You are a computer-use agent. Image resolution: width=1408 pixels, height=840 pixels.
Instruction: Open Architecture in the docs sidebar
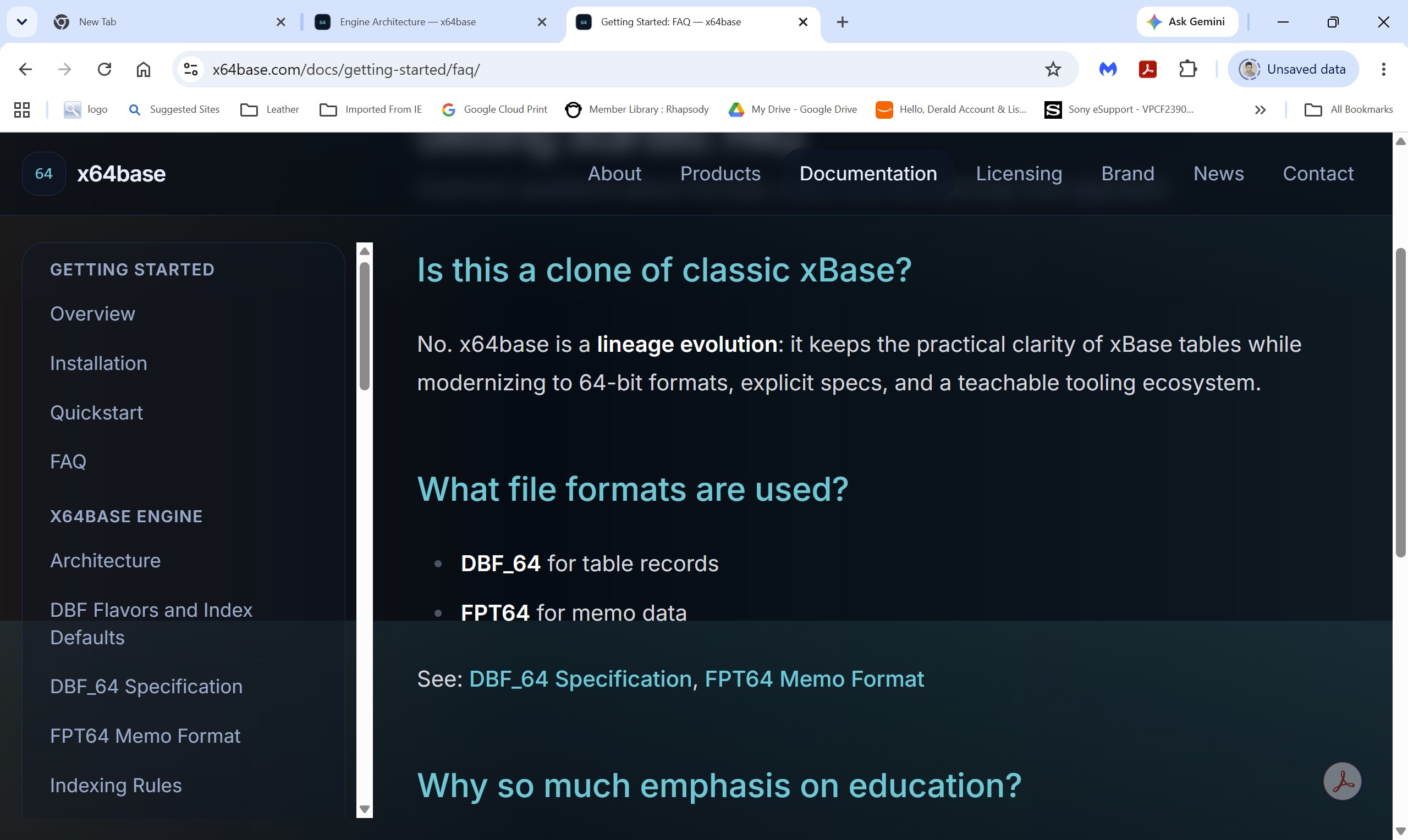coord(105,560)
